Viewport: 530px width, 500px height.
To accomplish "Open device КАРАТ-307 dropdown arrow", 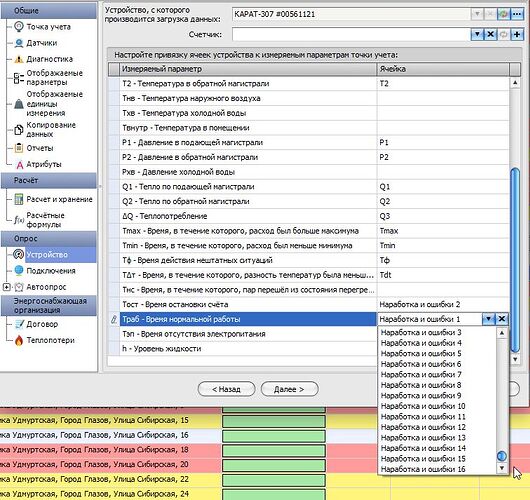I will (x=477, y=14).
